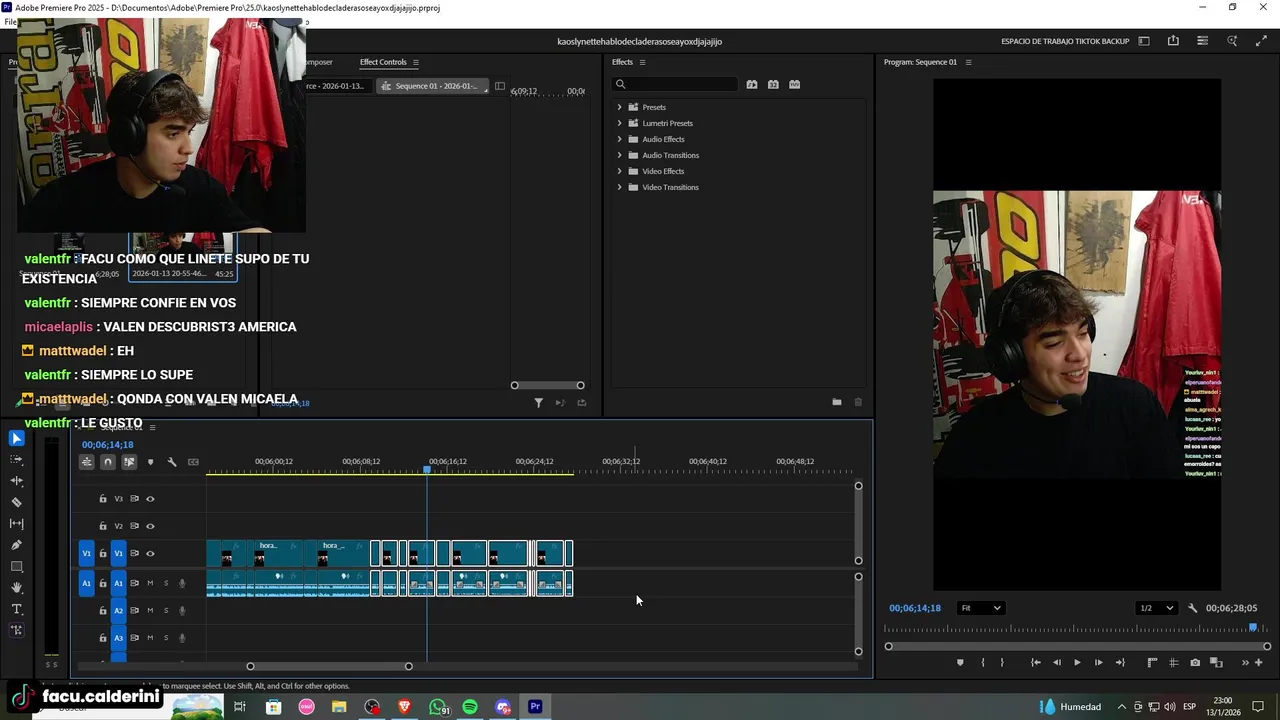The image size is (1280, 720).
Task: Add marker in Program monitor
Action: (x=960, y=662)
